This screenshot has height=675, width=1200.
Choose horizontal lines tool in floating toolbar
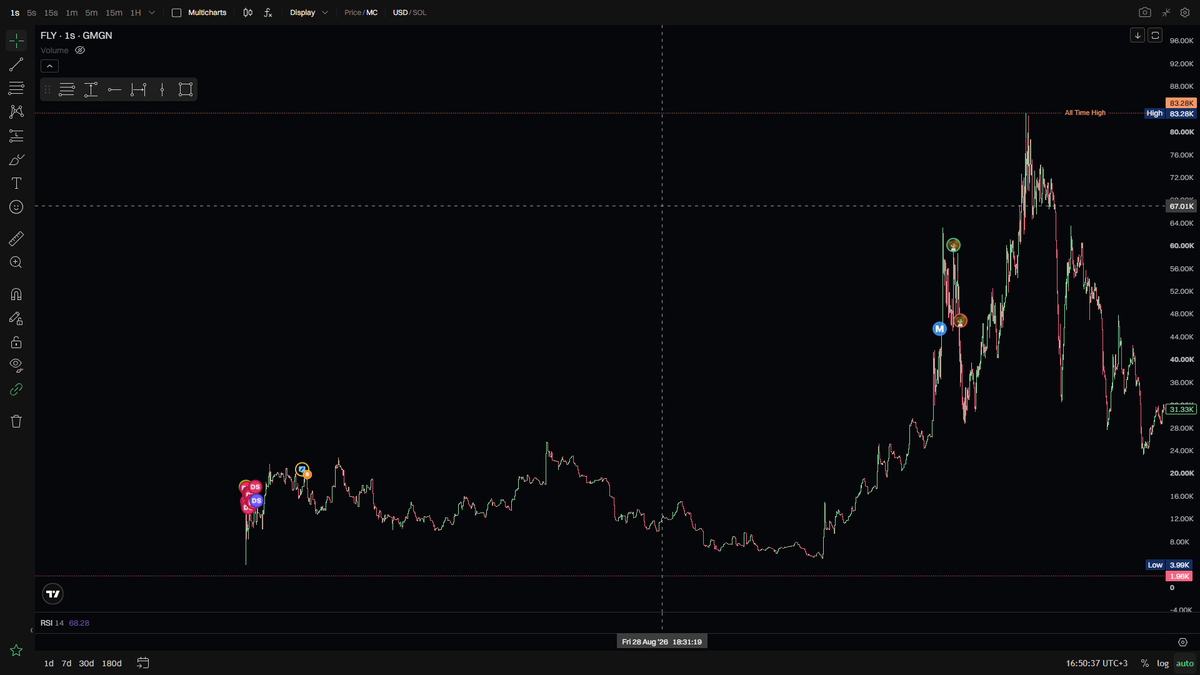67,90
